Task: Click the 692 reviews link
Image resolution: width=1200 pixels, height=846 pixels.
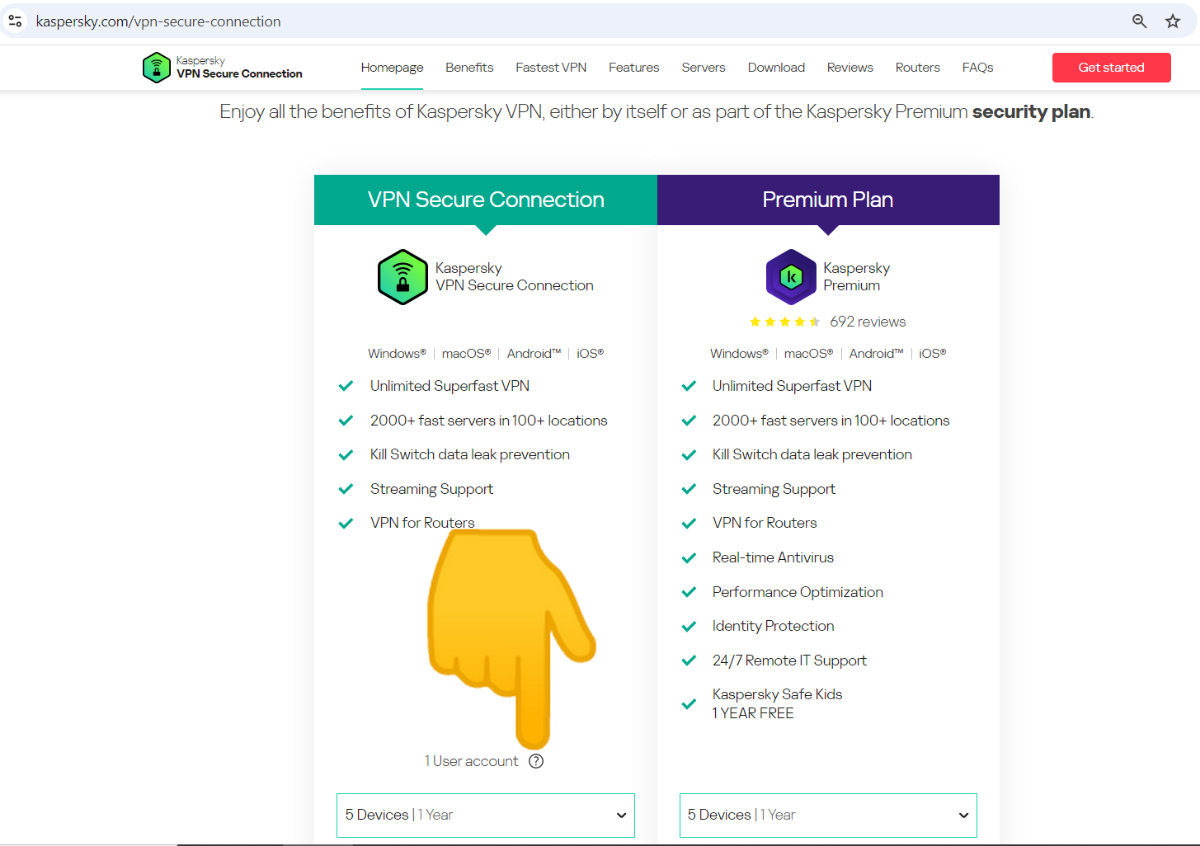Action: [x=868, y=322]
